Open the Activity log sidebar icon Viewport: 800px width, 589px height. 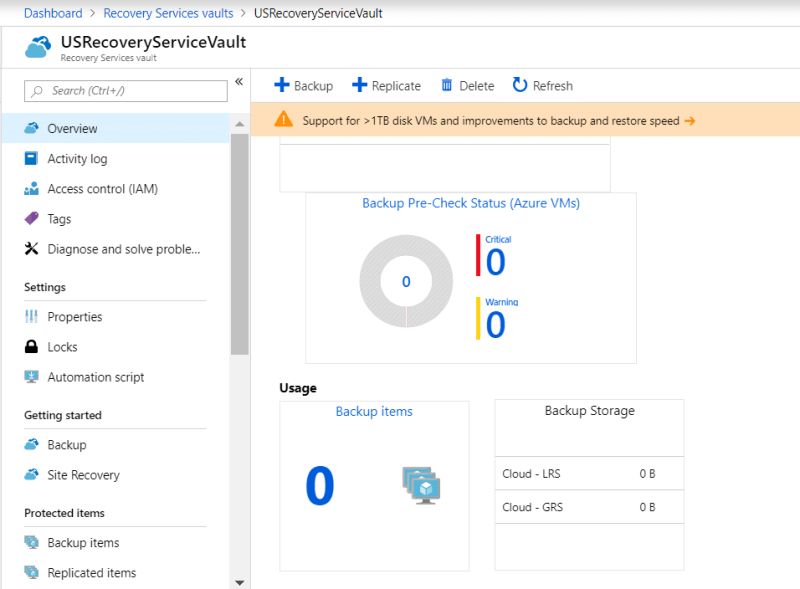(32, 158)
